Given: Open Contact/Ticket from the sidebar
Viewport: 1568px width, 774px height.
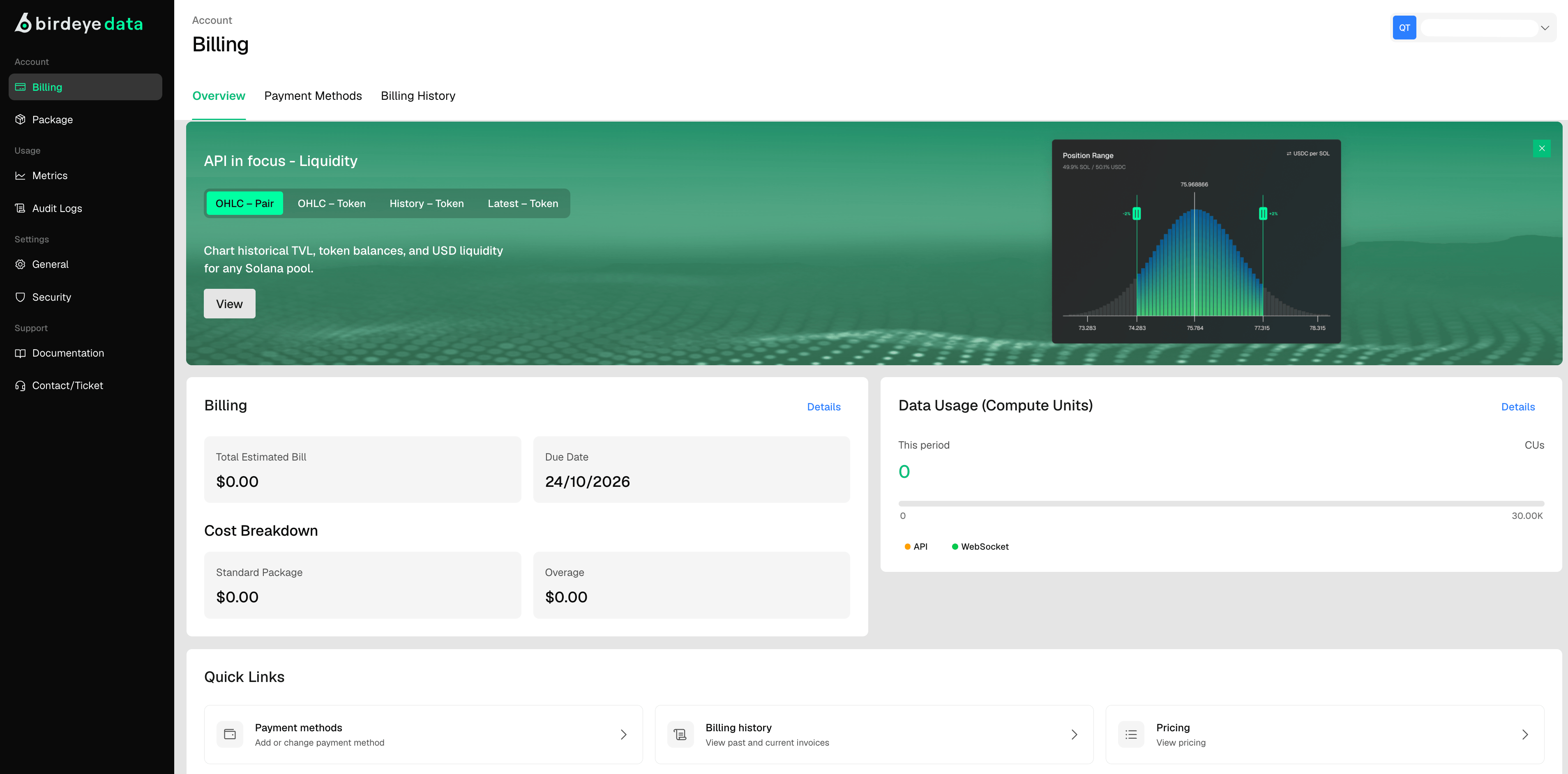Looking at the screenshot, I should point(85,386).
